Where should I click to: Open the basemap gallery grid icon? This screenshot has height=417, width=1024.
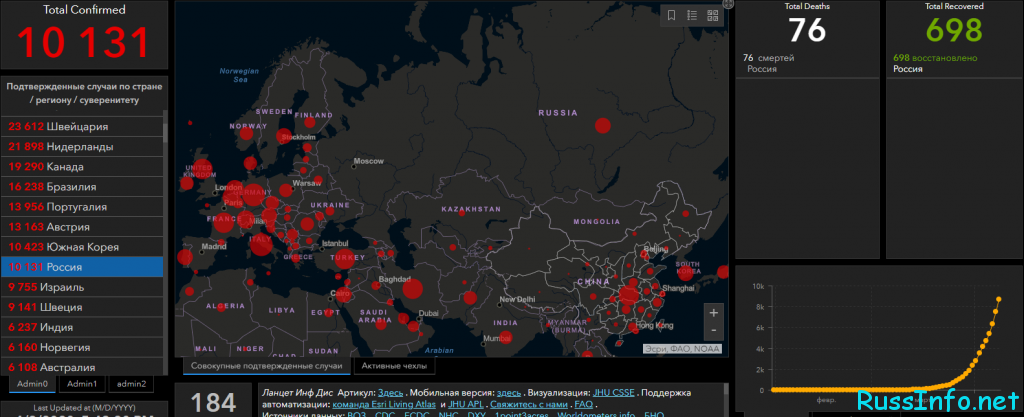[713, 16]
